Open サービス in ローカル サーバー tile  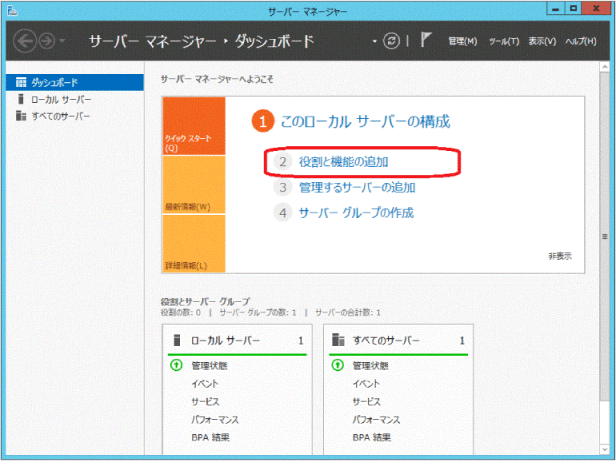[x=205, y=402]
